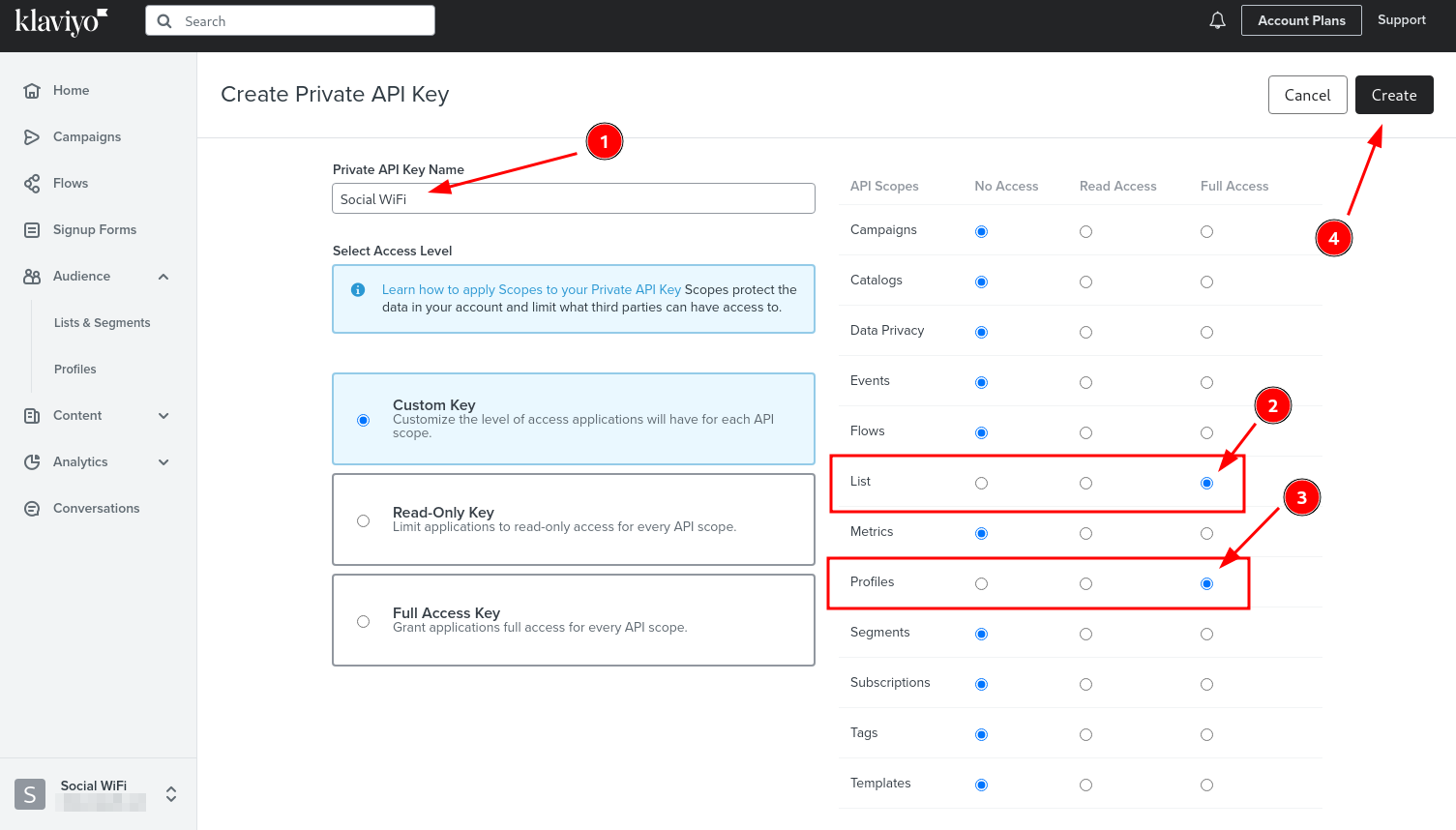Image resolution: width=1456 pixels, height=830 pixels.
Task: Set Subscriptions scope to Read Access
Action: tap(1085, 684)
